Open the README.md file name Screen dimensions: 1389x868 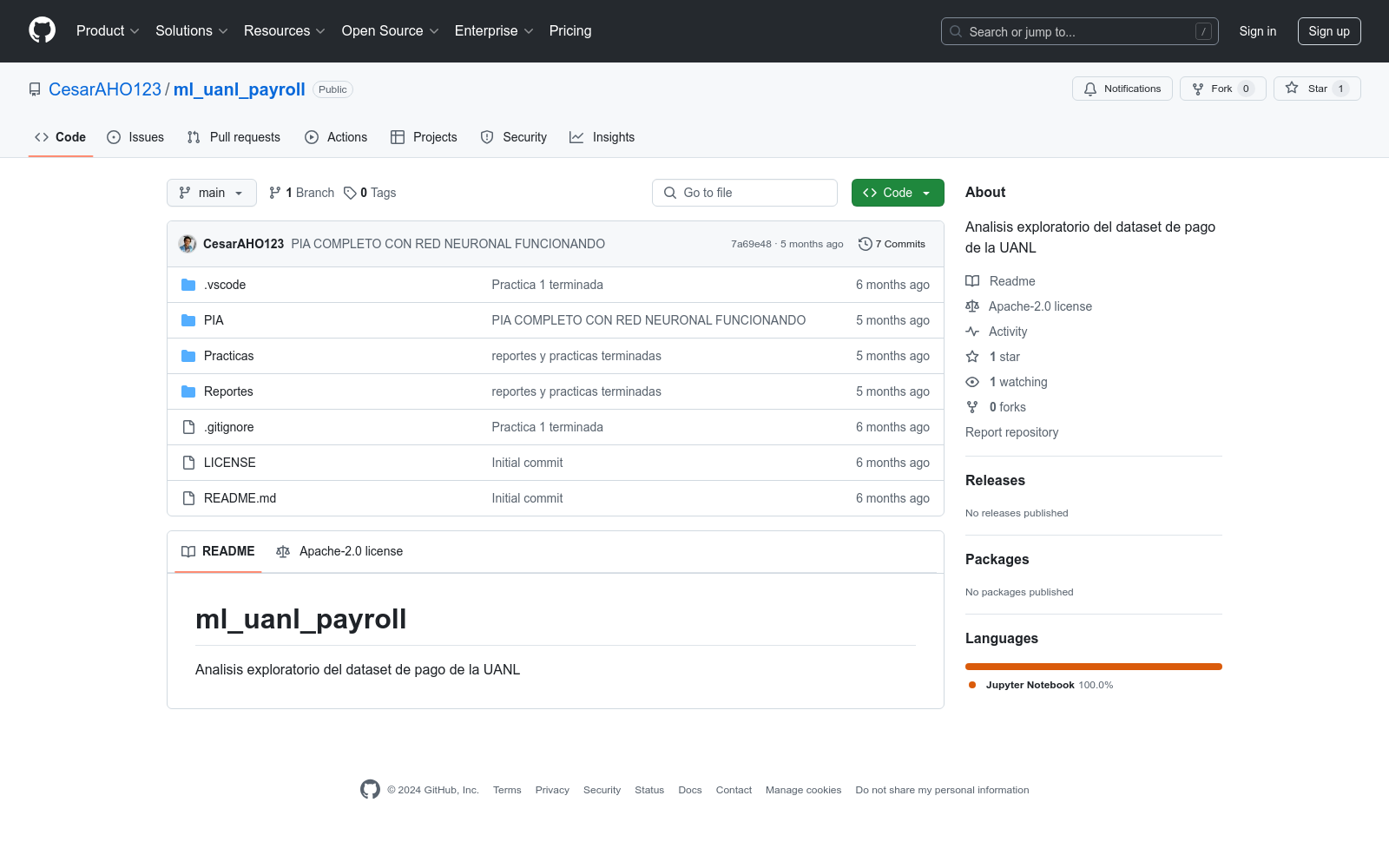(240, 498)
